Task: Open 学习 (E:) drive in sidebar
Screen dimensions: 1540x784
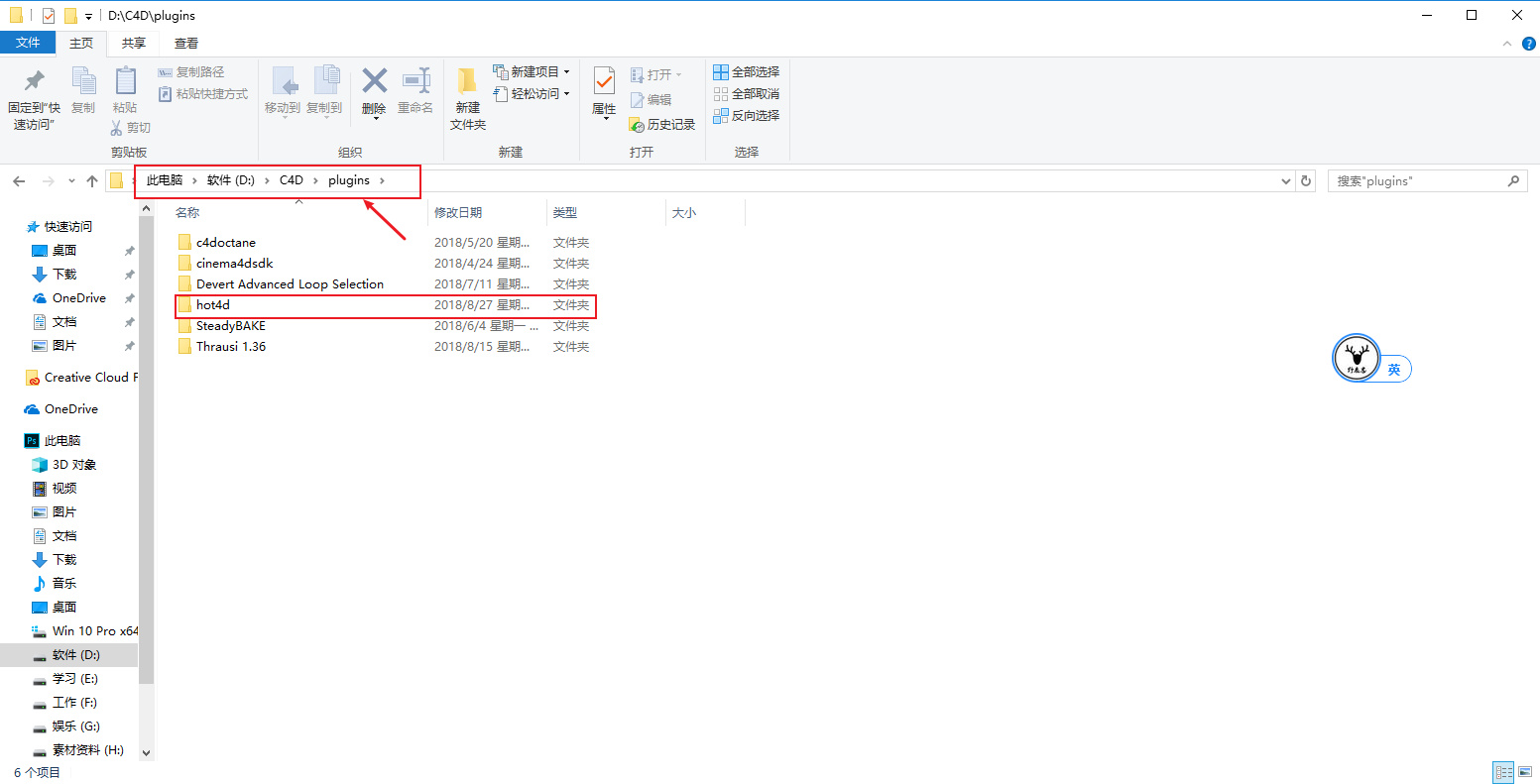Action: 74,679
